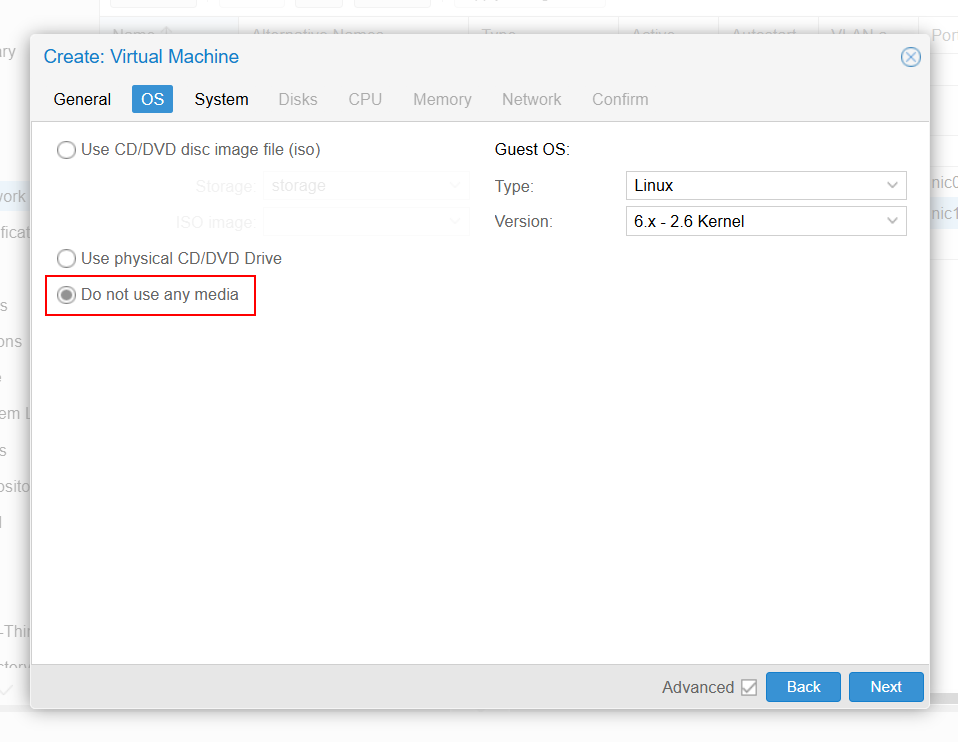958x742 pixels.
Task: Switch to the Network tab
Action: point(531,99)
